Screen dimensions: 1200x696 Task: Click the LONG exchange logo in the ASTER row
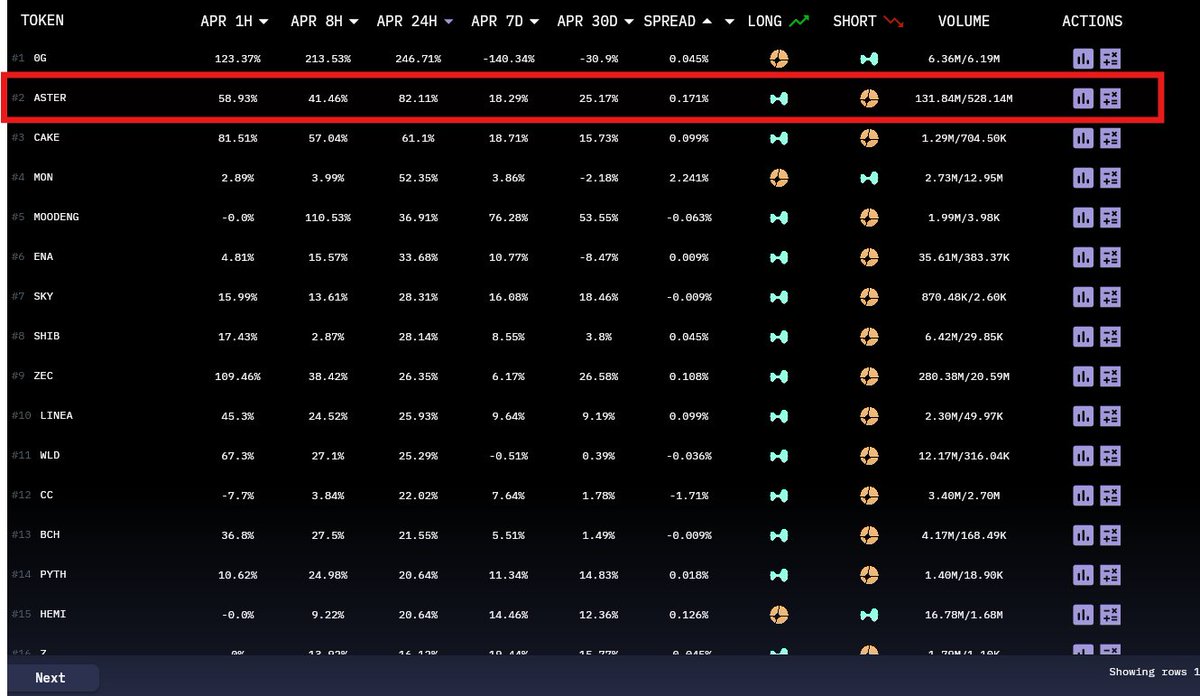point(779,98)
